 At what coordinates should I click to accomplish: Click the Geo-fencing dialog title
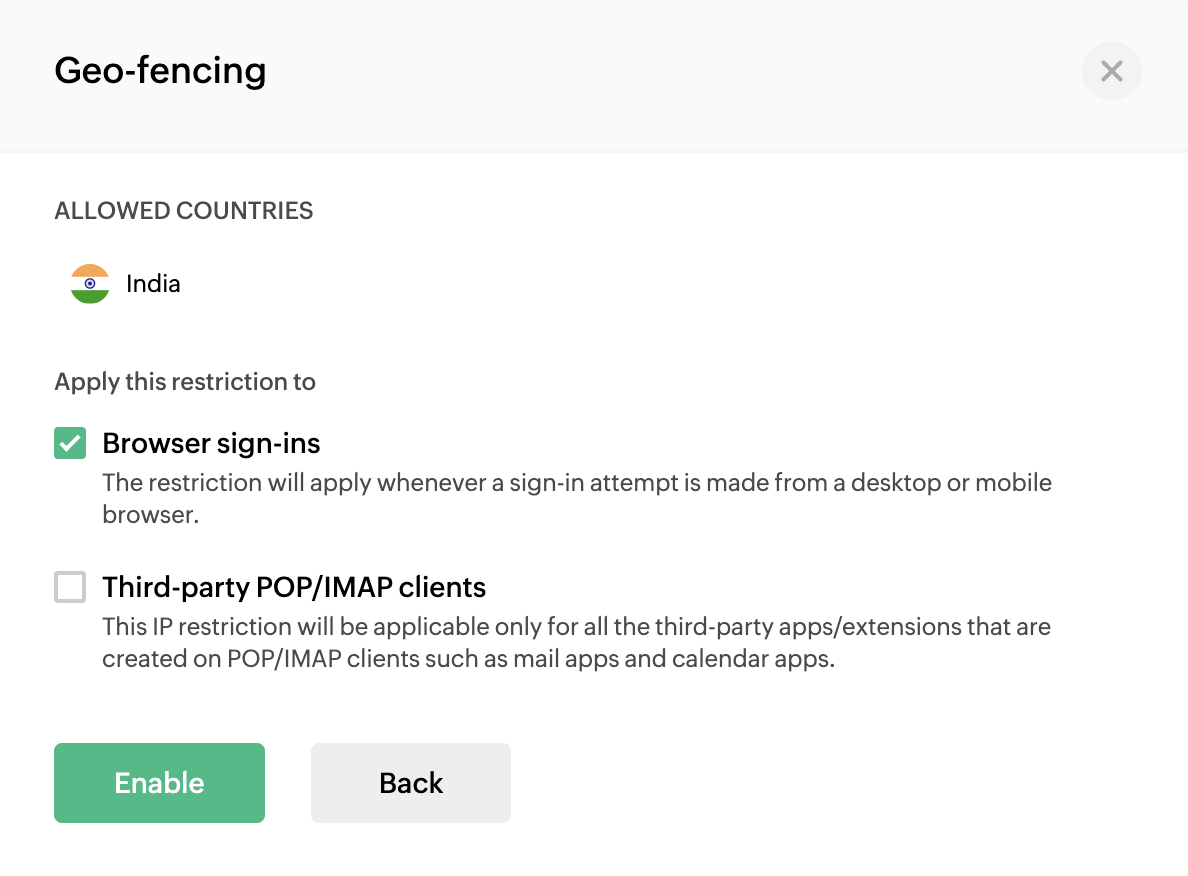(160, 71)
